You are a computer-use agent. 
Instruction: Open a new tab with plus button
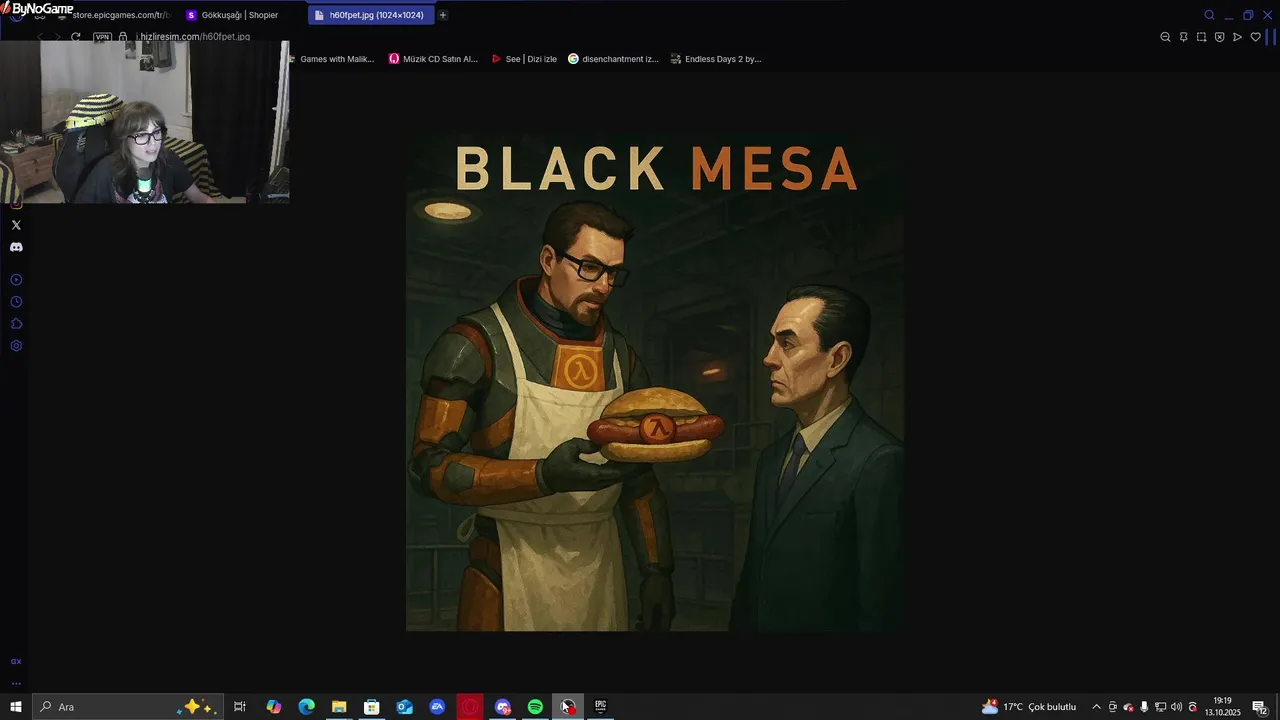coord(443,15)
